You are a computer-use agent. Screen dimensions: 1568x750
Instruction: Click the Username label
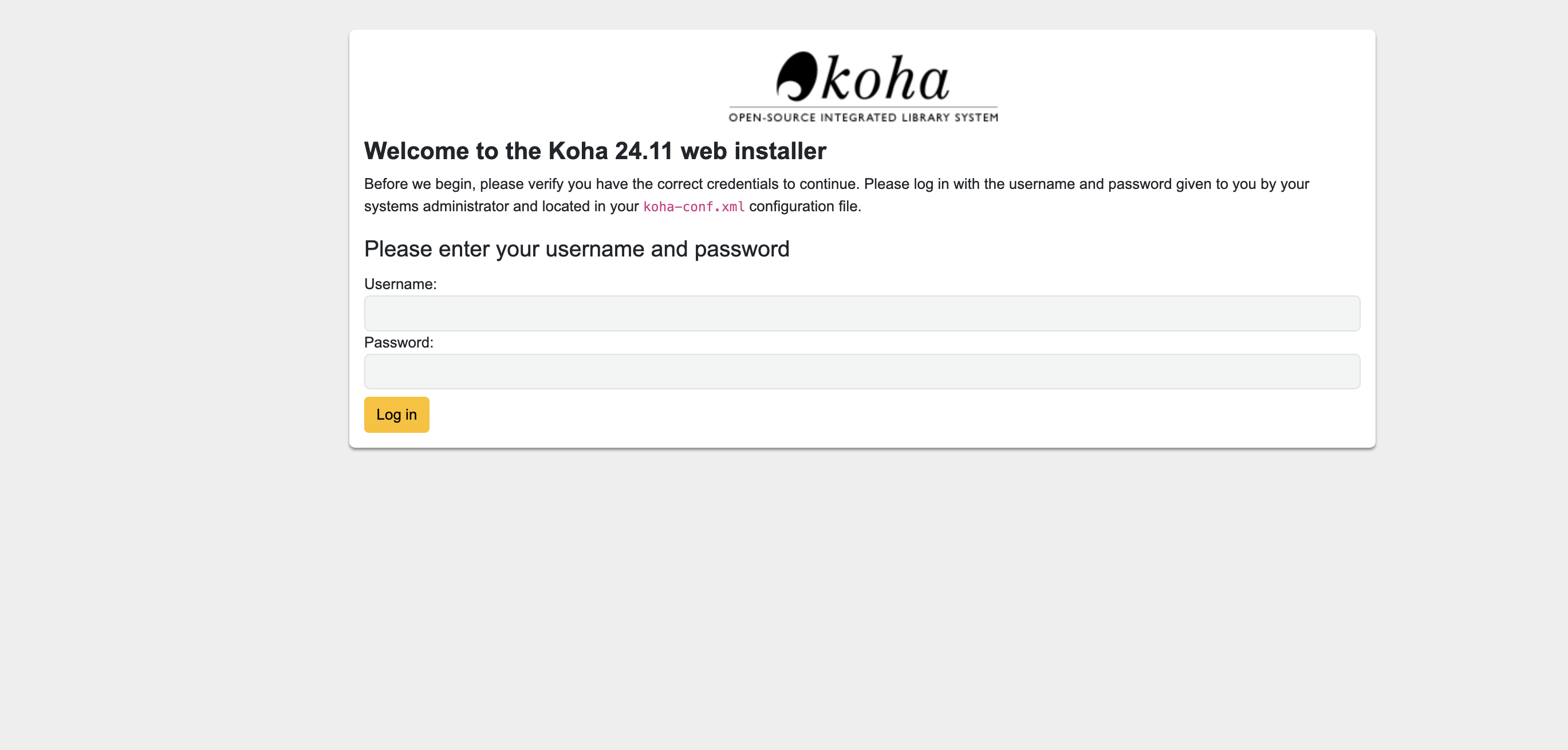tap(400, 285)
